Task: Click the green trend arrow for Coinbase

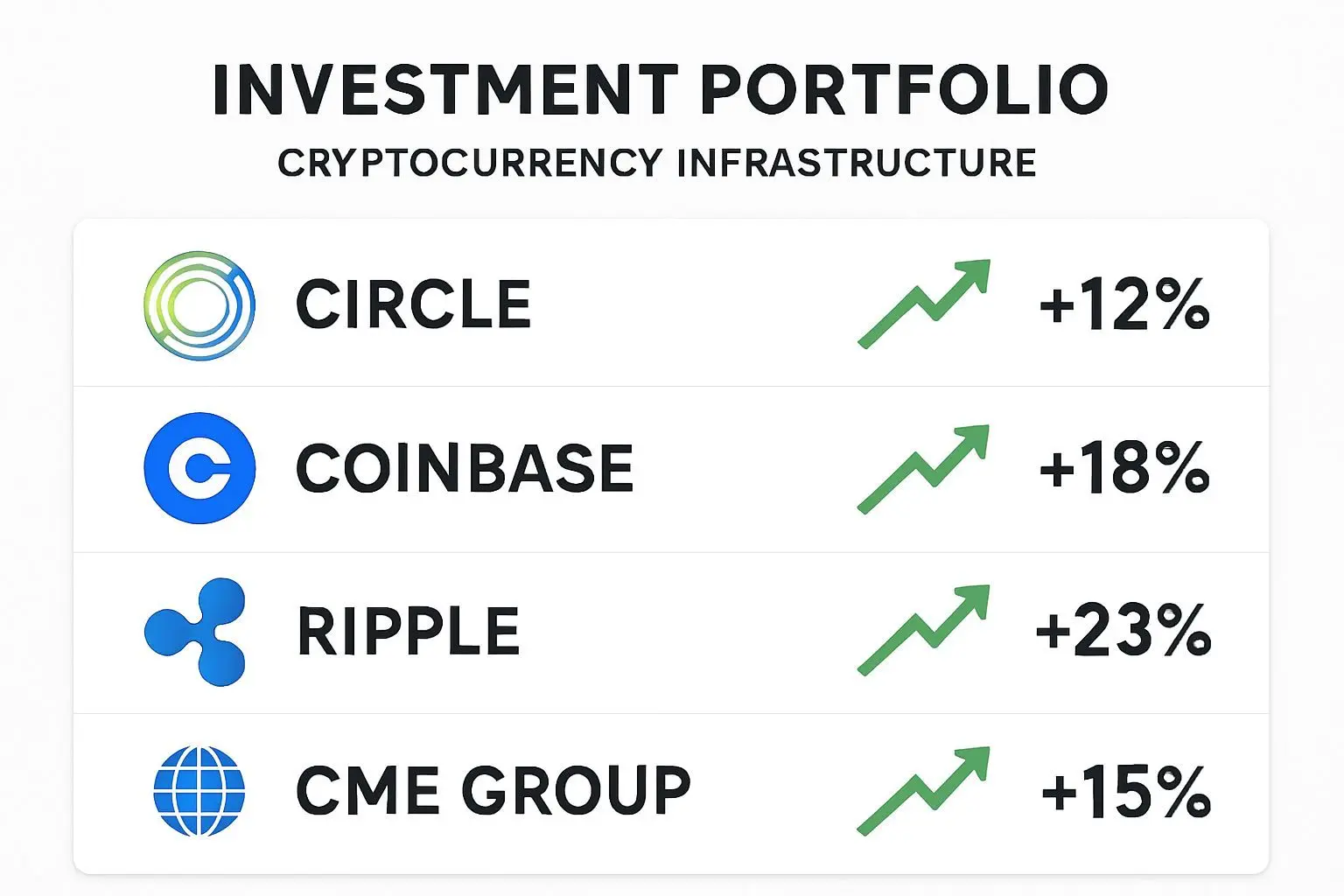Action: [924, 468]
